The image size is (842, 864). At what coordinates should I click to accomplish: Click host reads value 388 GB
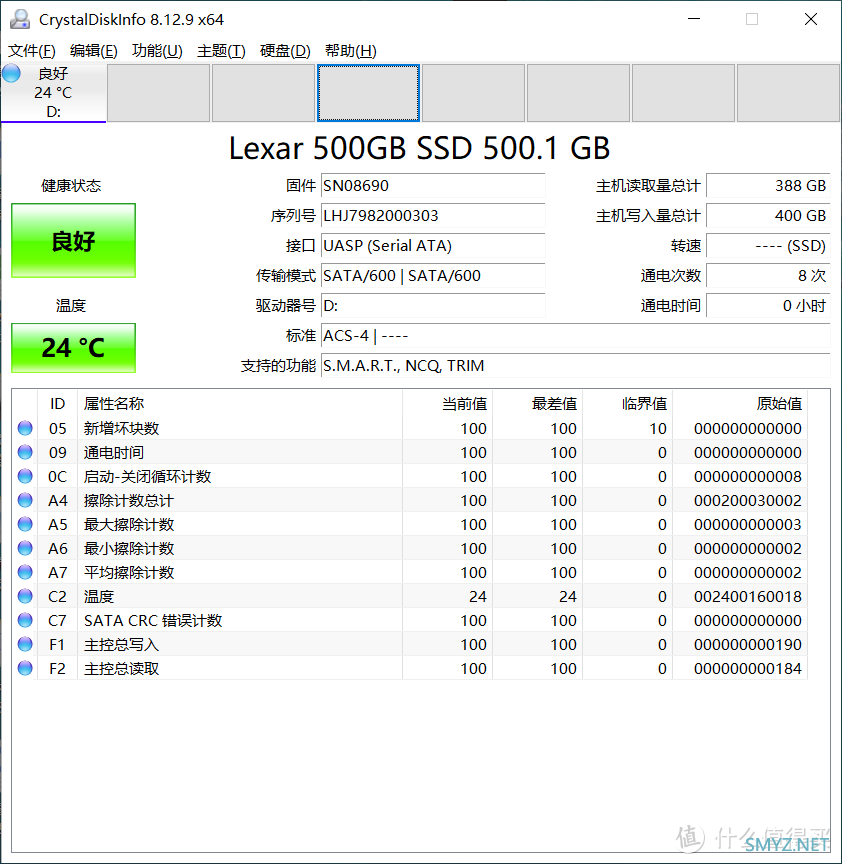pos(768,186)
